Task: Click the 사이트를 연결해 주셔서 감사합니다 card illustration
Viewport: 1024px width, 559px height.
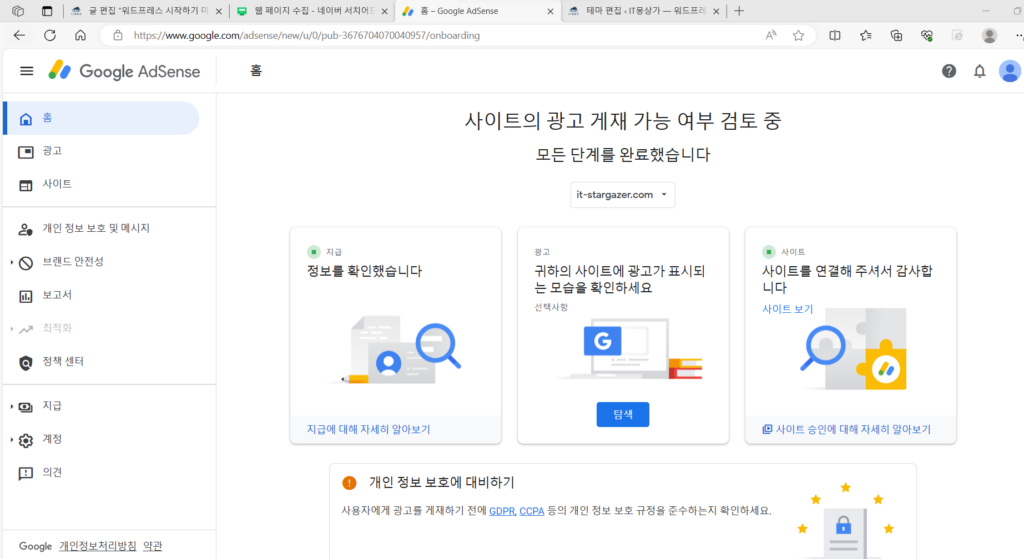Action: [x=854, y=349]
